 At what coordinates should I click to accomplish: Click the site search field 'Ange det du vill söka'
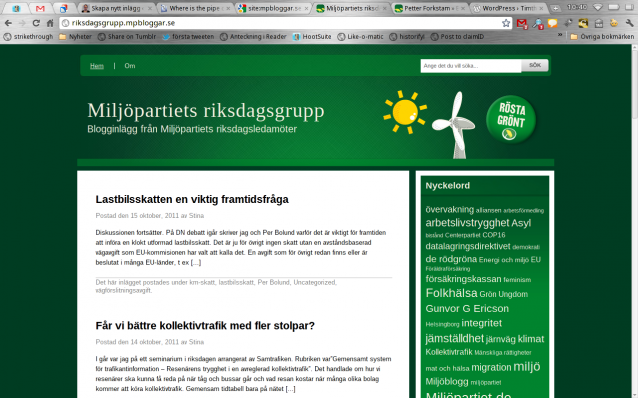[x=471, y=66]
